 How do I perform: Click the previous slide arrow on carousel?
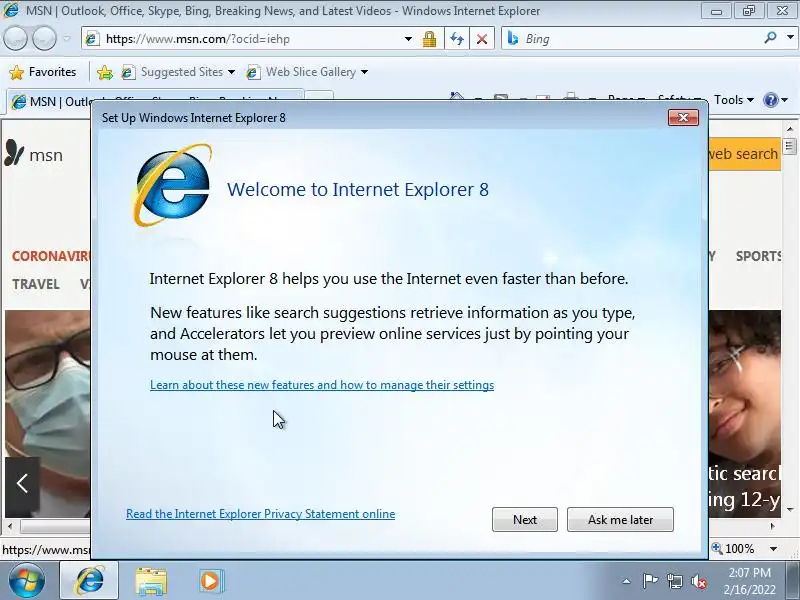[x=22, y=483]
